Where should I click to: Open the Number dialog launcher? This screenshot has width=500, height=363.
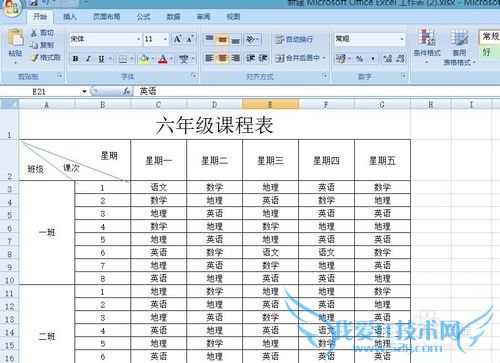[x=403, y=76]
